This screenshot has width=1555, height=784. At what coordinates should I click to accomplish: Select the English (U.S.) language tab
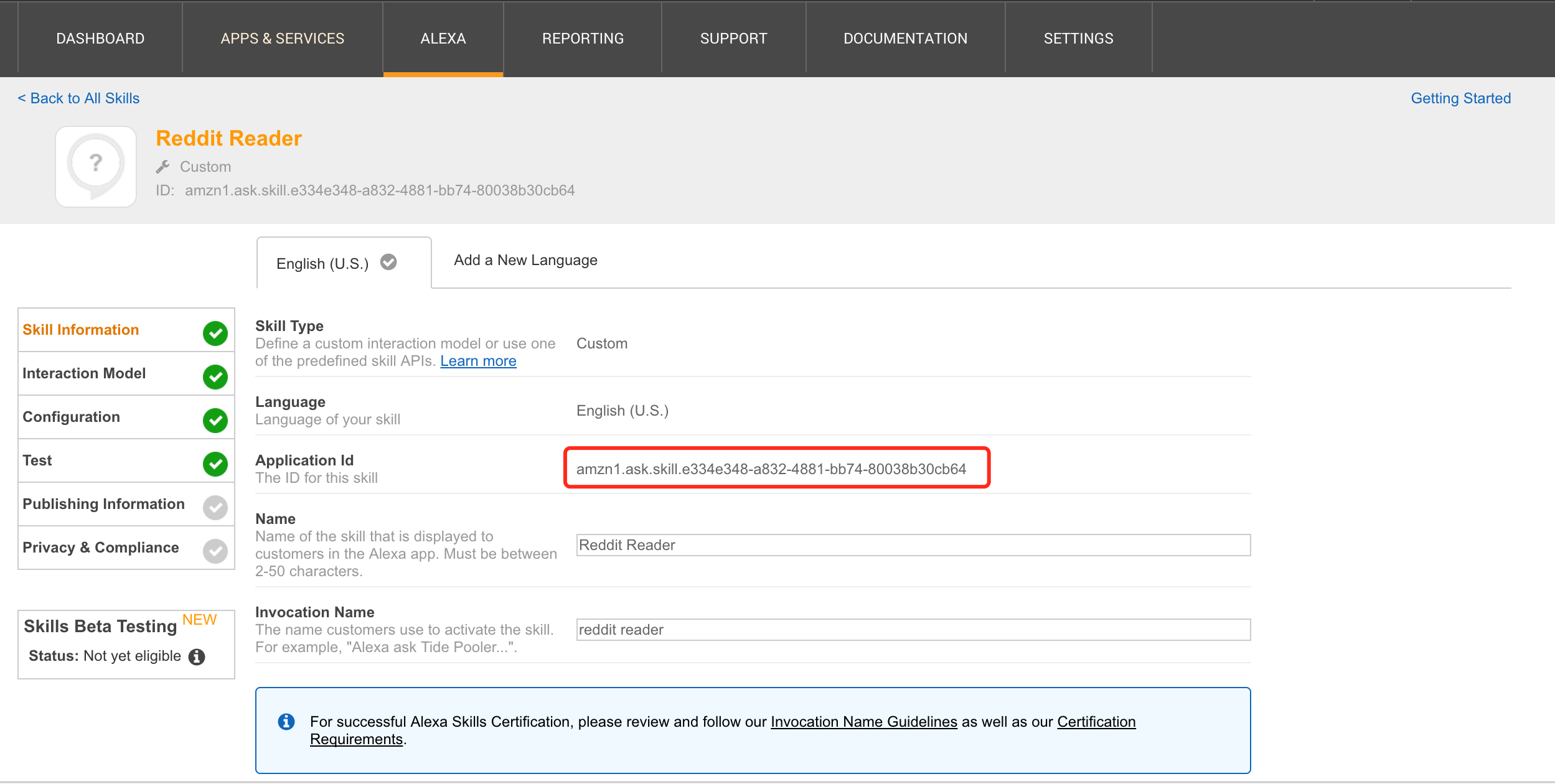click(x=344, y=263)
